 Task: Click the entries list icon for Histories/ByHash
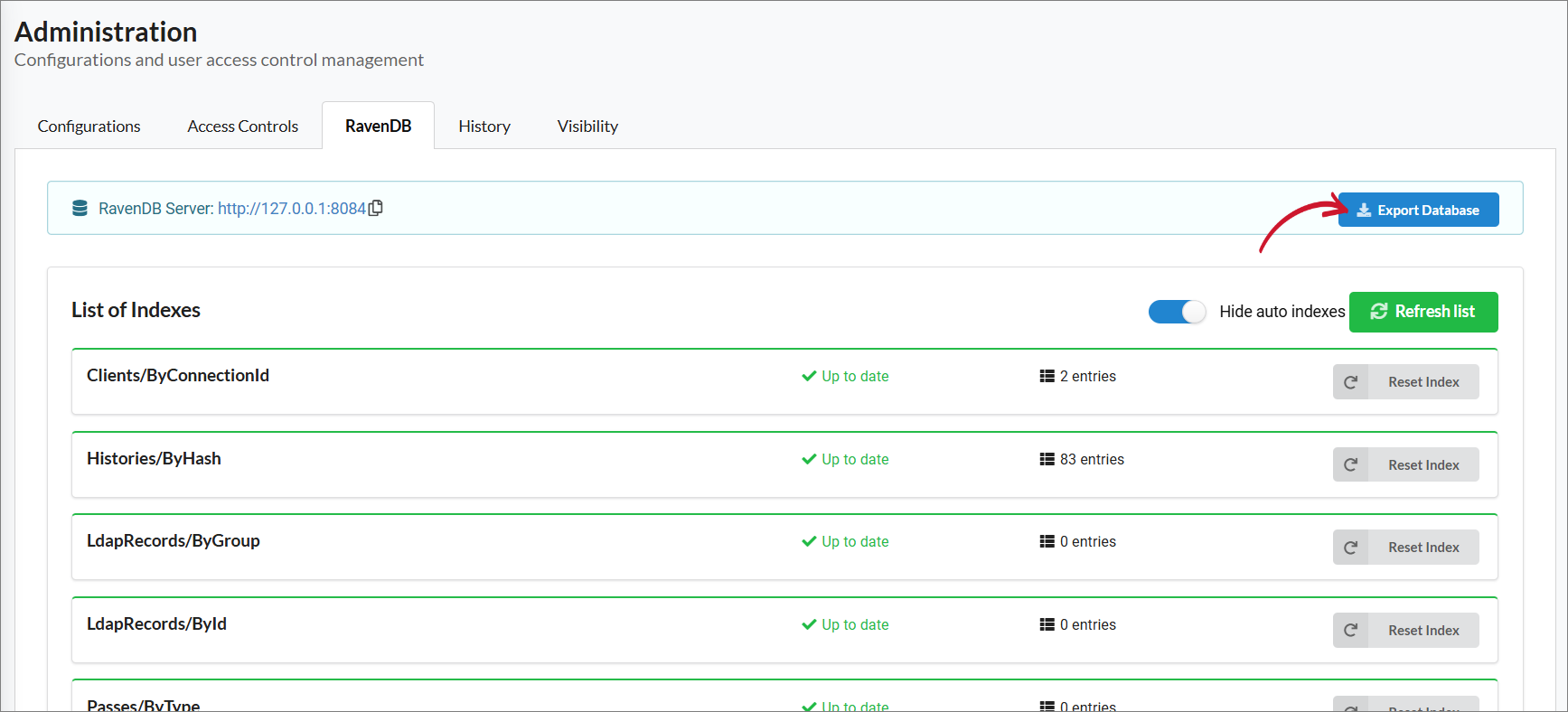[1047, 459]
